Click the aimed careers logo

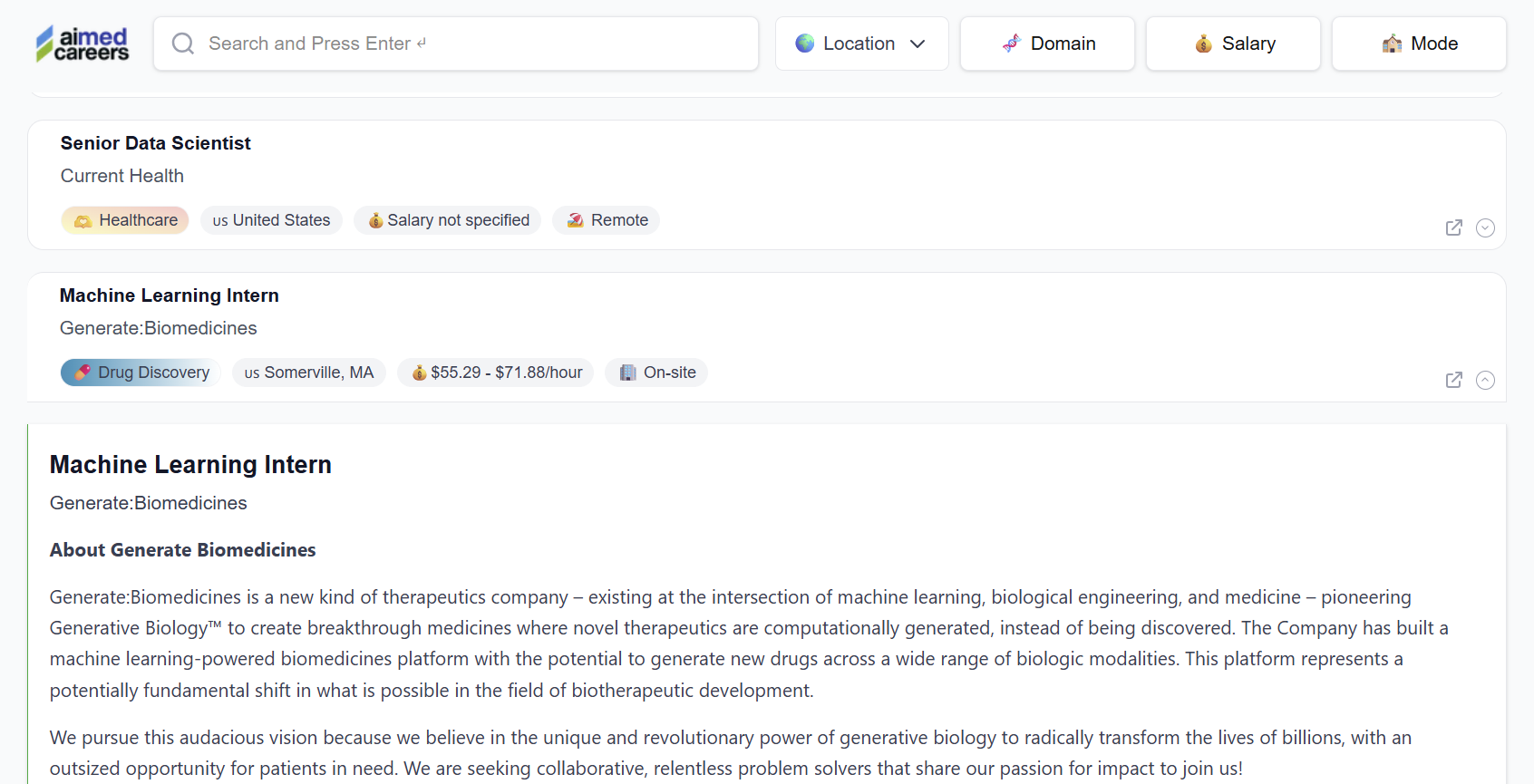(x=83, y=44)
